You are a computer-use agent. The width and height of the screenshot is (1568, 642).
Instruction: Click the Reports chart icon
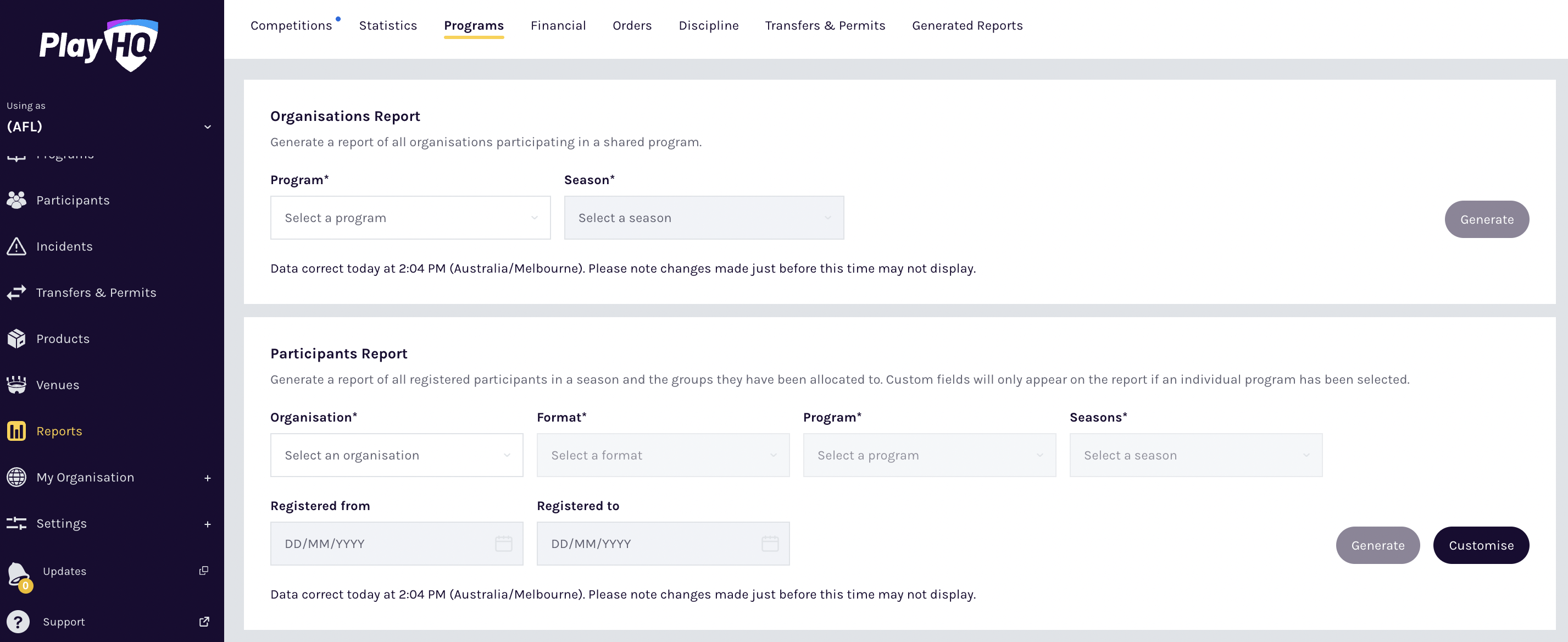[x=16, y=430]
